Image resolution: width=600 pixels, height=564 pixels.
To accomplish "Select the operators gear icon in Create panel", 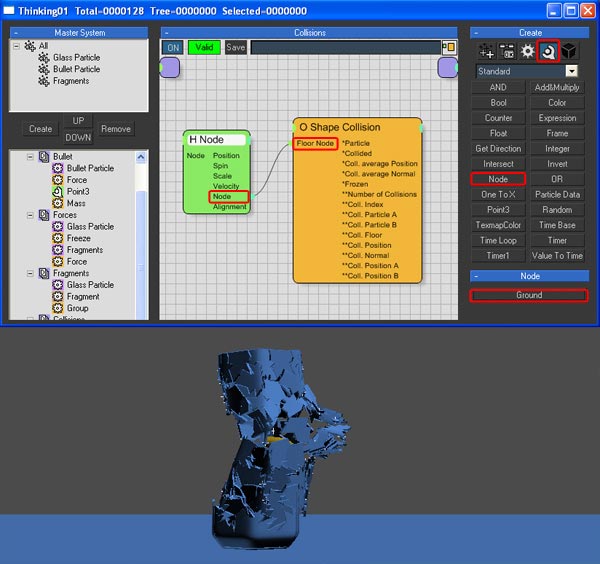I will point(528,51).
